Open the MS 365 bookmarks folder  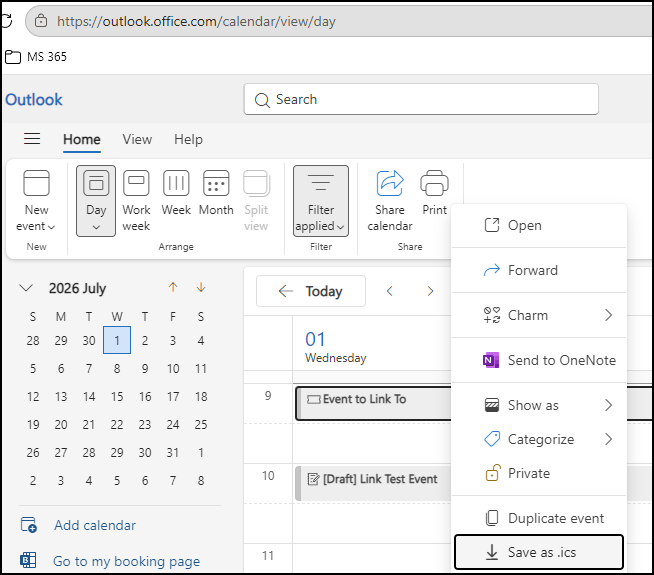[x=36, y=57]
